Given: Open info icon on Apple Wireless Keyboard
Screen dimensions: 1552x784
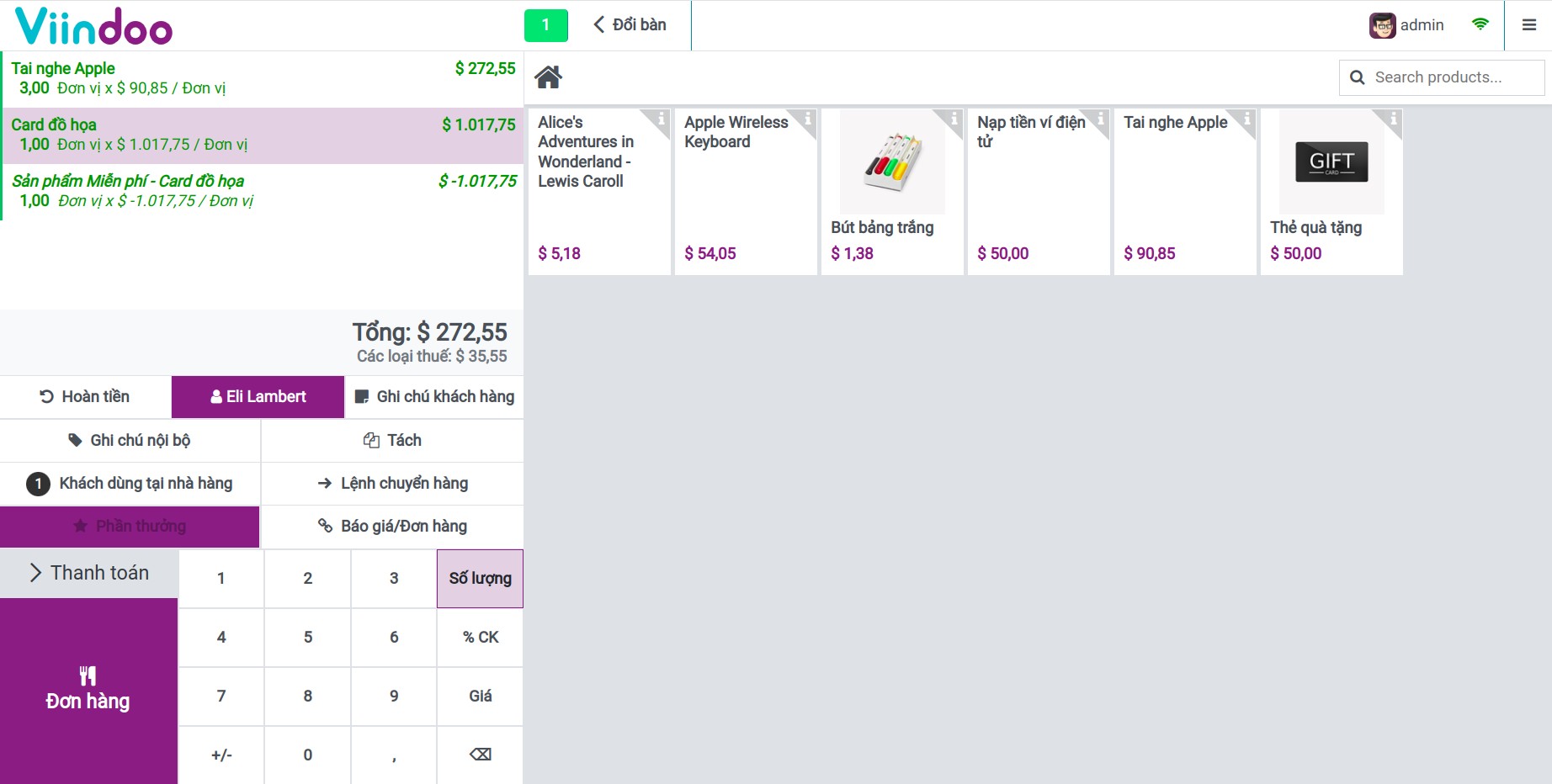Looking at the screenshot, I should click(807, 119).
